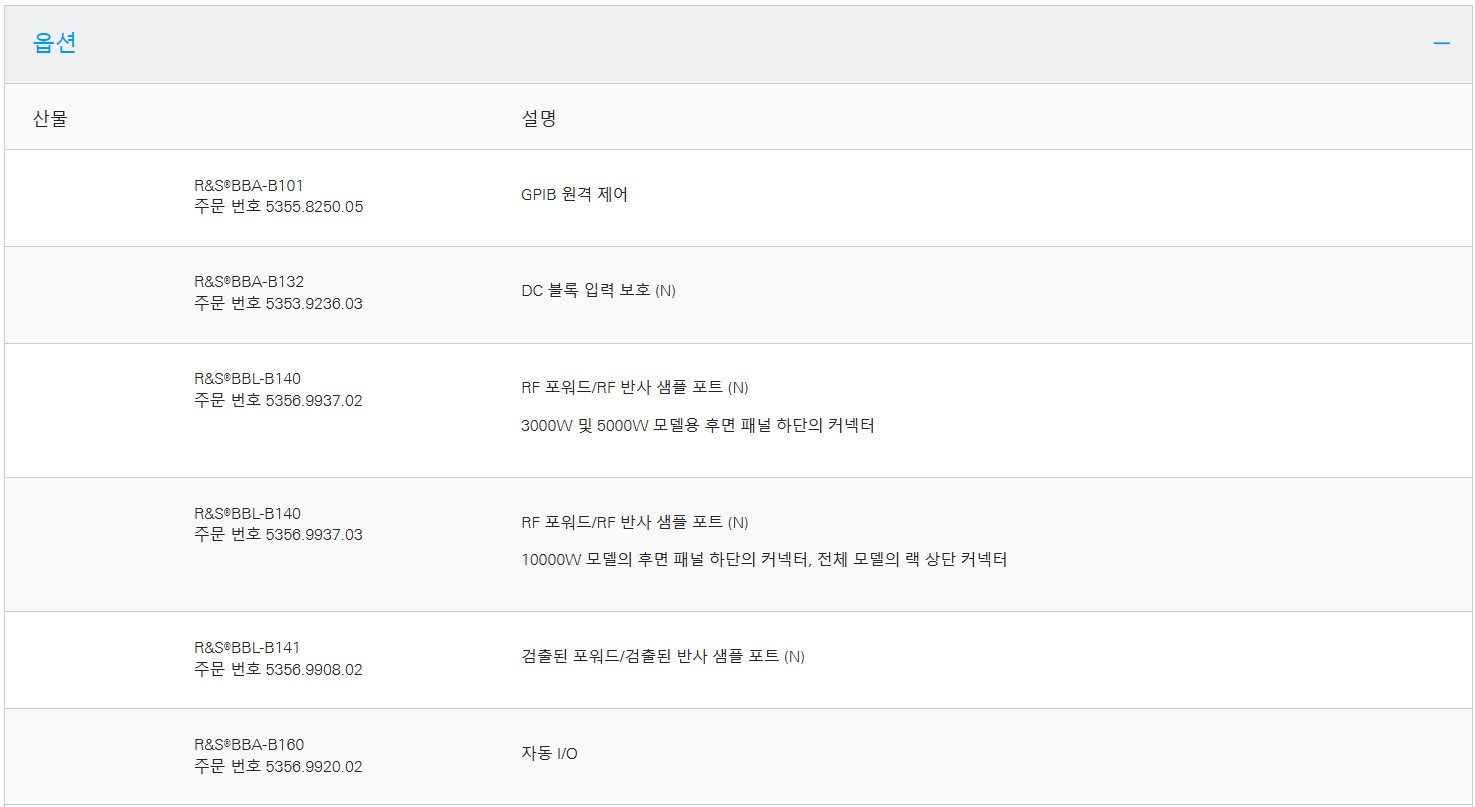Select the DC 블록 입력 보호 (N) text
The image size is (1475, 807).
click(x=598, y=291)
